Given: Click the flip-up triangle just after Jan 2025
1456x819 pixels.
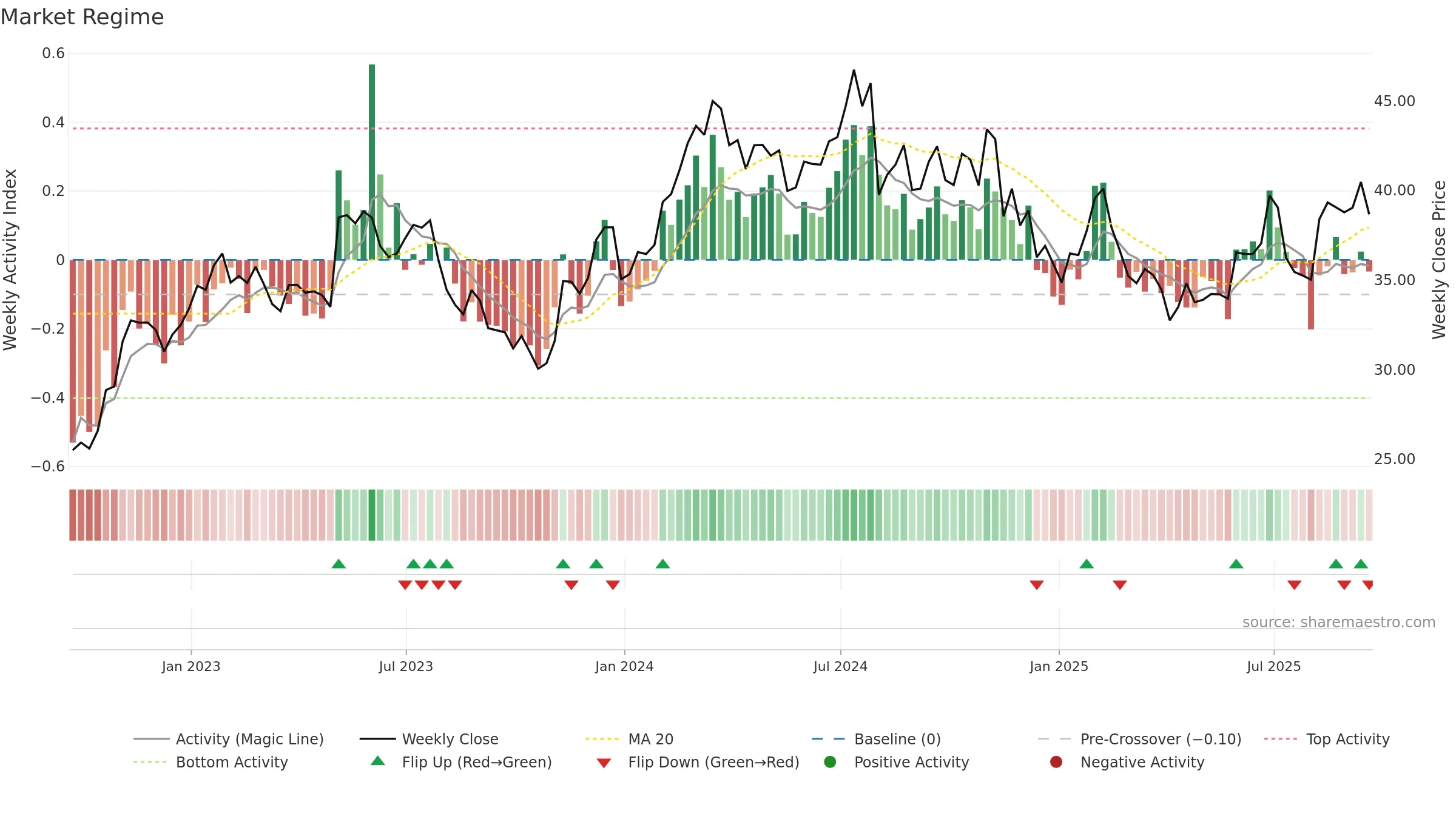Looking at the screenshot, I should (x=1087, y=564).
